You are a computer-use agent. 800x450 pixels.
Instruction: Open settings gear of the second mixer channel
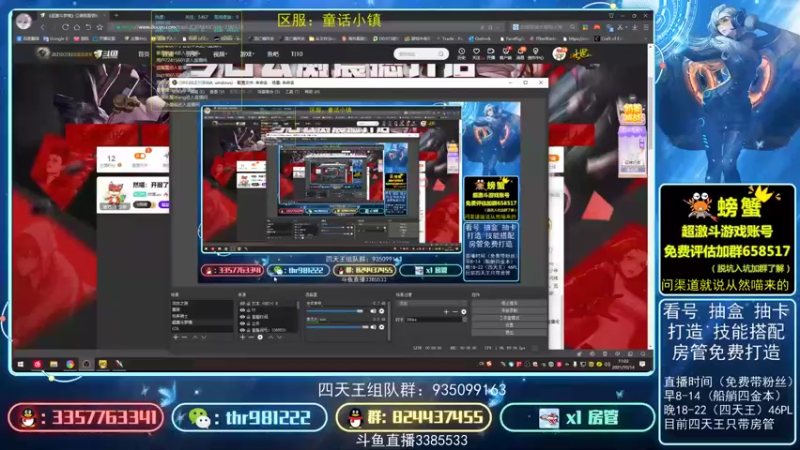[382, 327]
